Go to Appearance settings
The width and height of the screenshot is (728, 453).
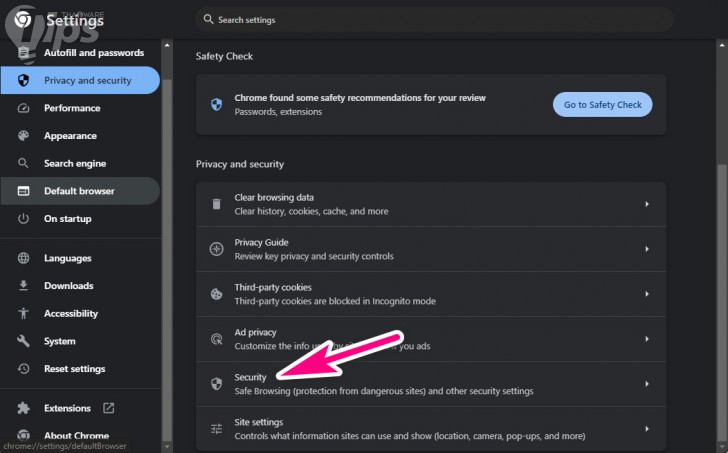(80, 136)
